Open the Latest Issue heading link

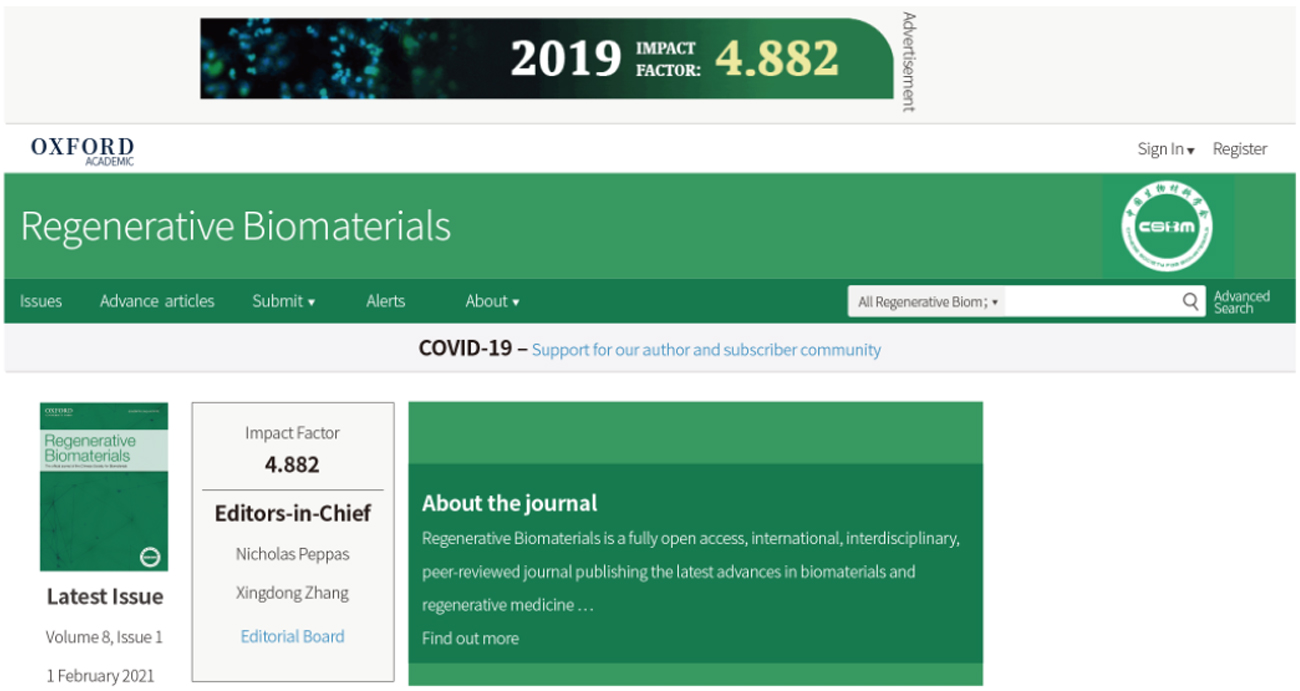[x=104, y=597]
